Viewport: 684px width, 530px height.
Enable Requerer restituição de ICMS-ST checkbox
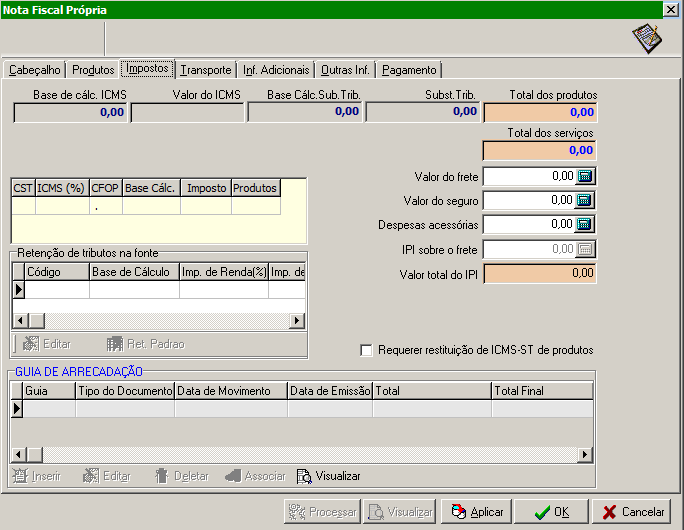click(x=366, y=350)
